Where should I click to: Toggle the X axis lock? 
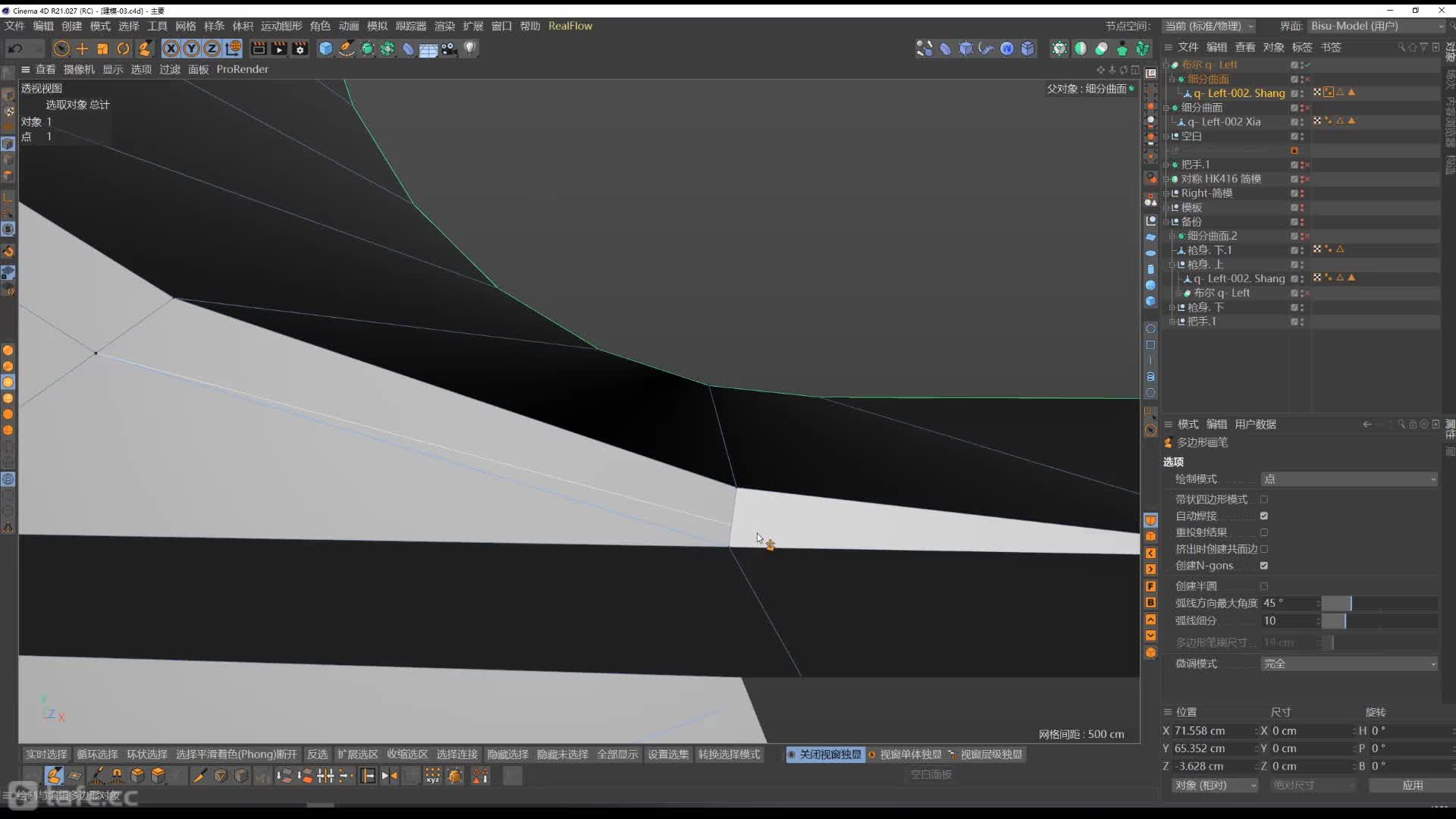coord(171,49)
